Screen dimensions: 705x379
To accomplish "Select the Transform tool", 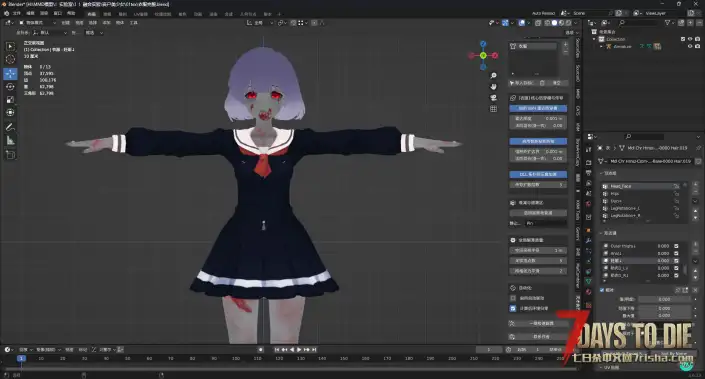I will click(10, 112).
